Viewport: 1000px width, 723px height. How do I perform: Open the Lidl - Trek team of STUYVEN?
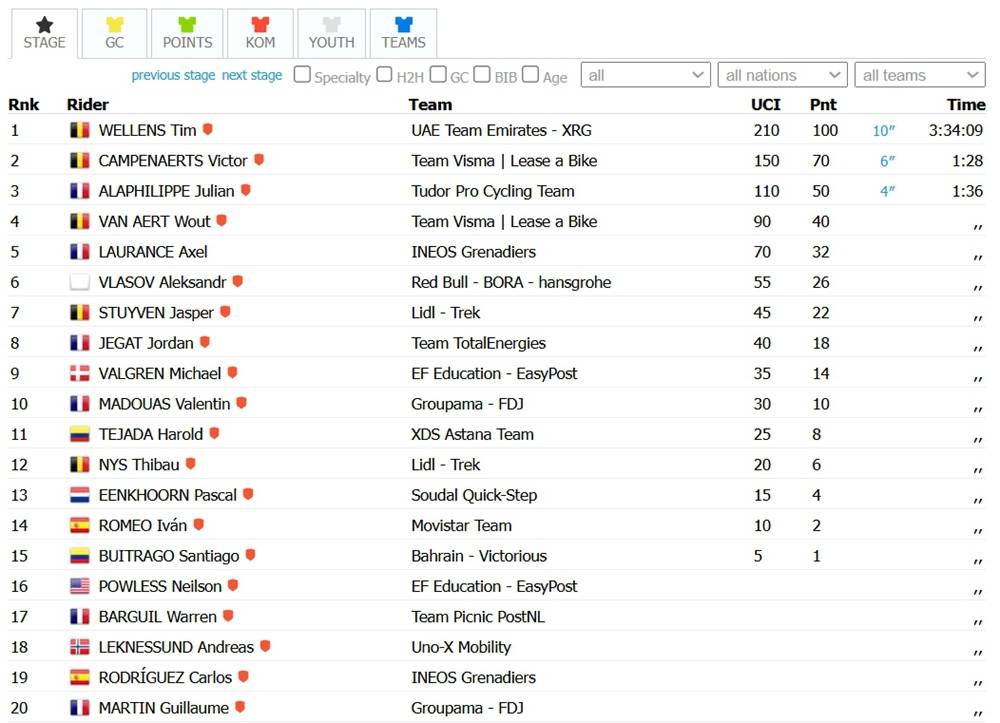[x=445, y=313]
